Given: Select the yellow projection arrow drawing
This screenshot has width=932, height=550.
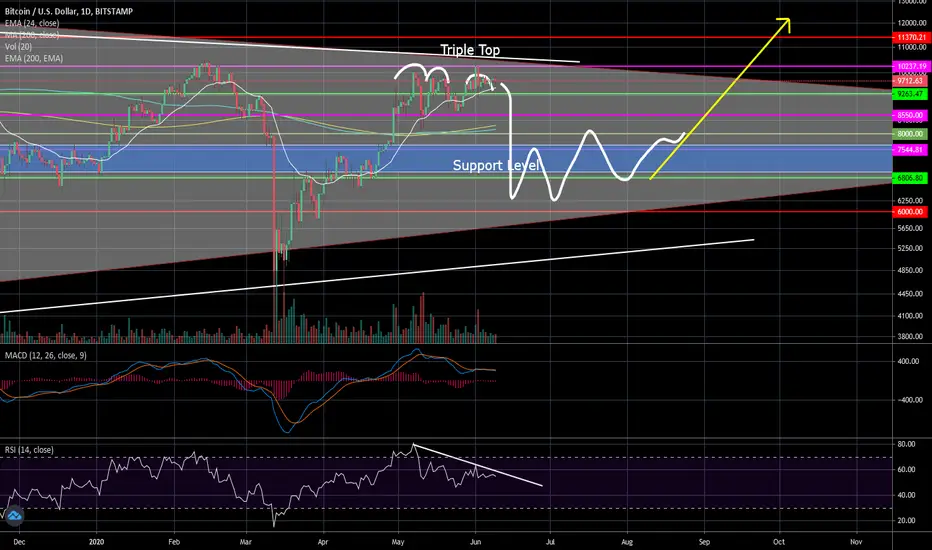Looking at the screenshot, I should click(720, 99).
